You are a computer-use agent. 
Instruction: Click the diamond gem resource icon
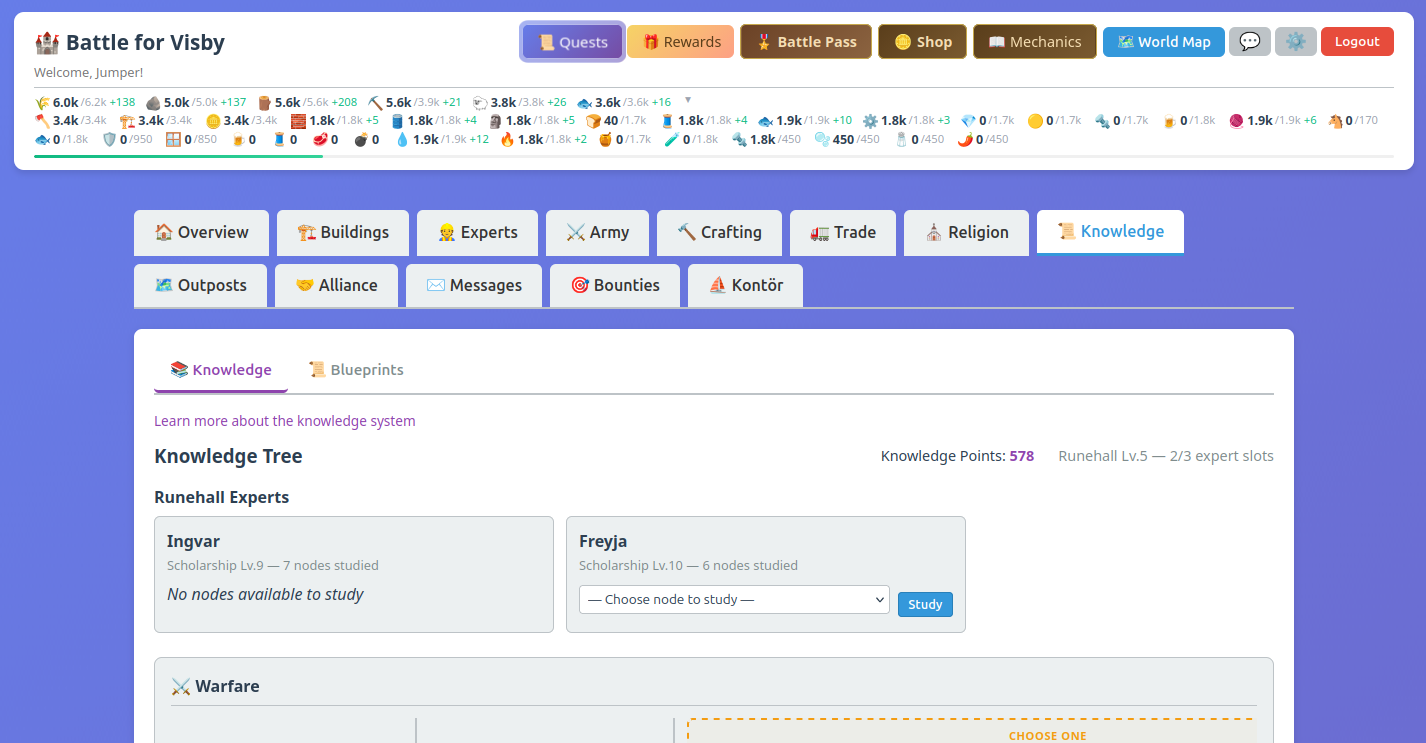(x=968, y=121)
